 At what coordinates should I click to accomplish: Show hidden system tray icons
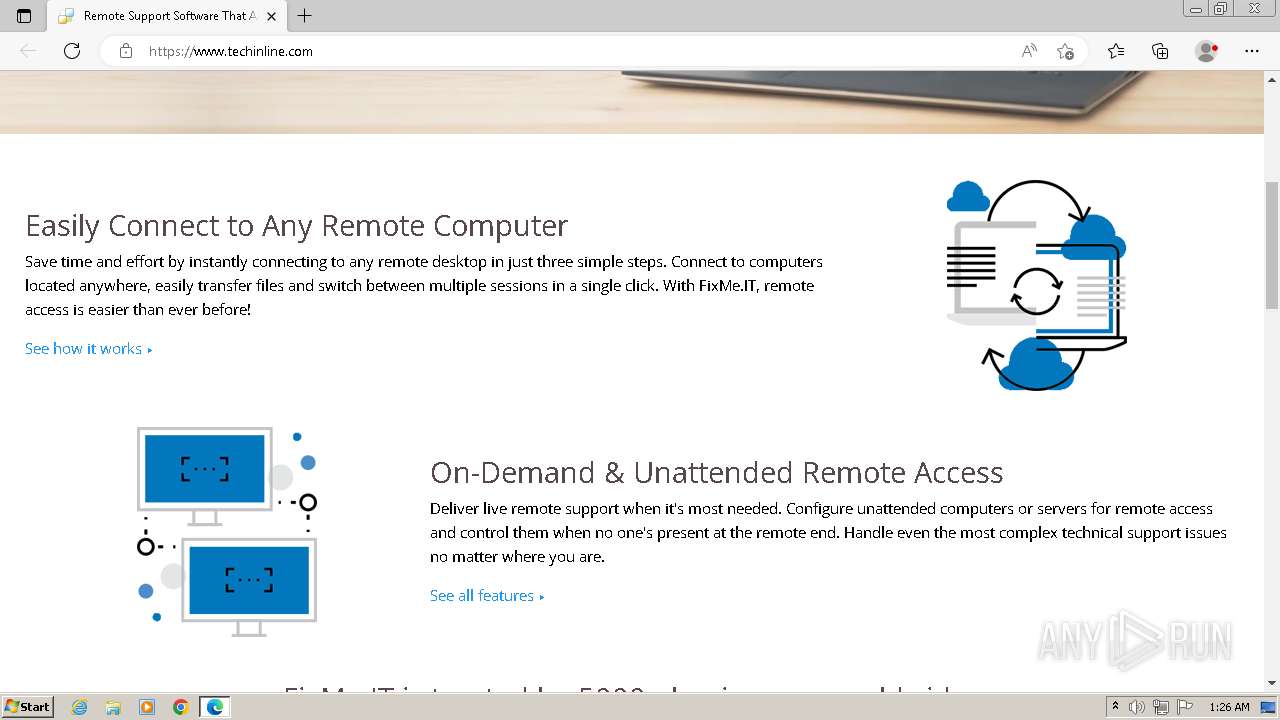1115,707
